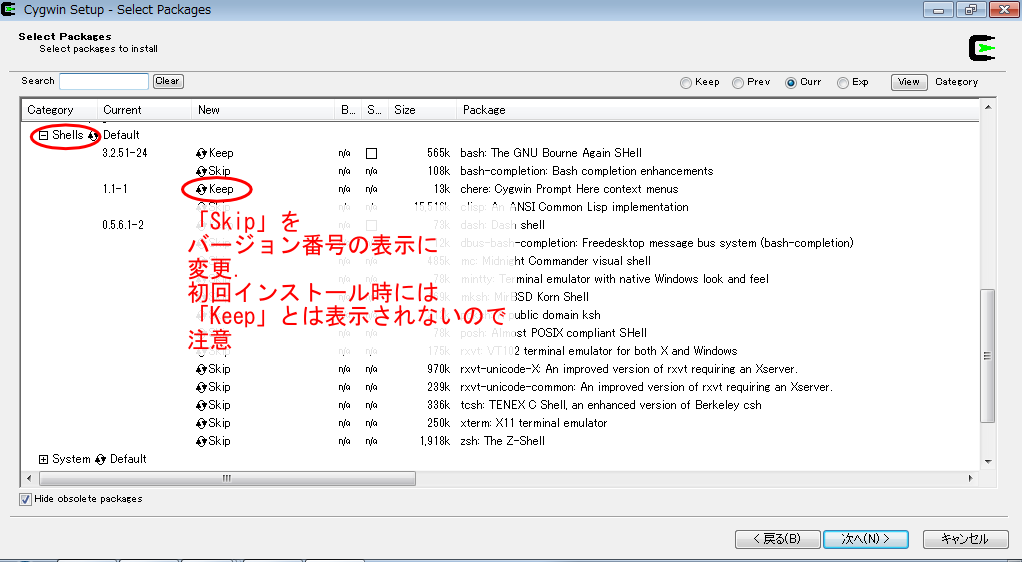Click the New column header
The image size is (1022, 562).
263,110
